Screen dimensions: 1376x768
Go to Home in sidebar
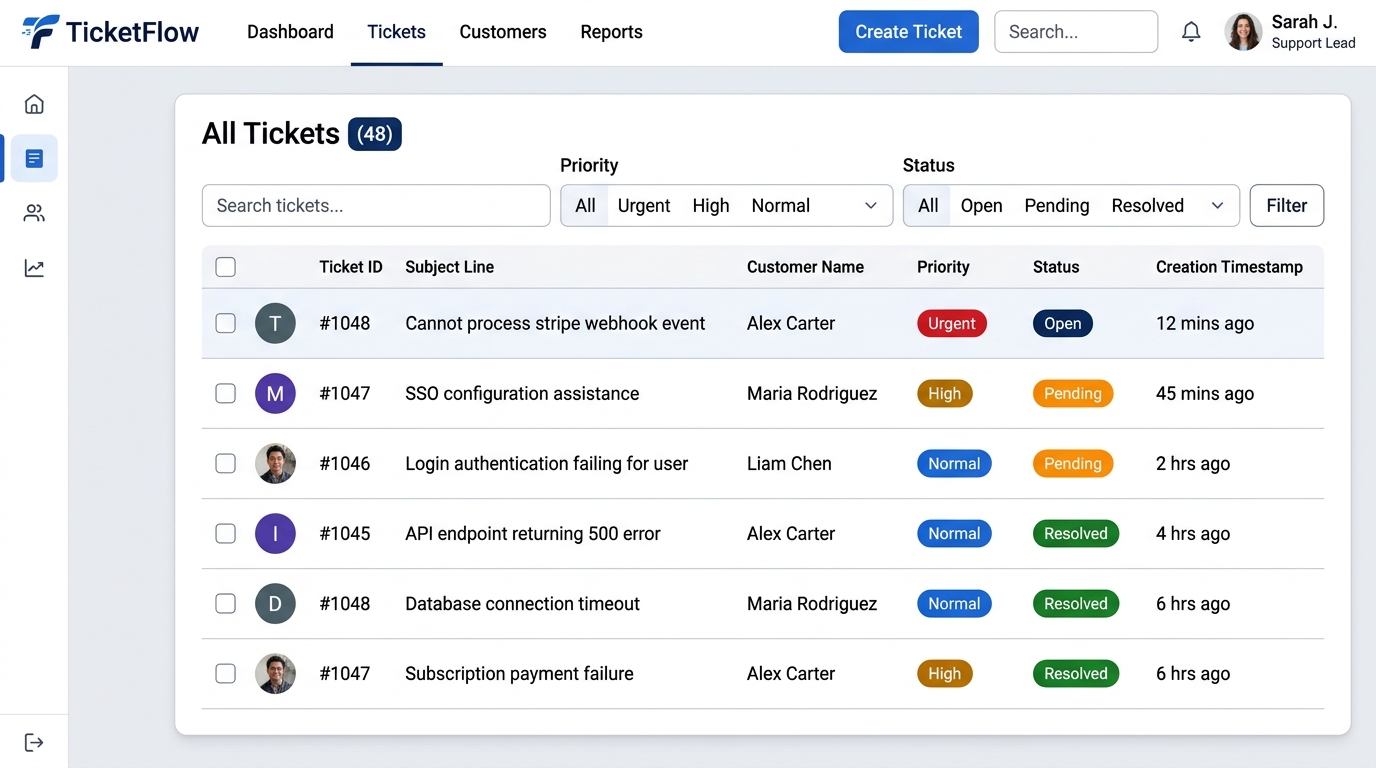tap(34, 104)
